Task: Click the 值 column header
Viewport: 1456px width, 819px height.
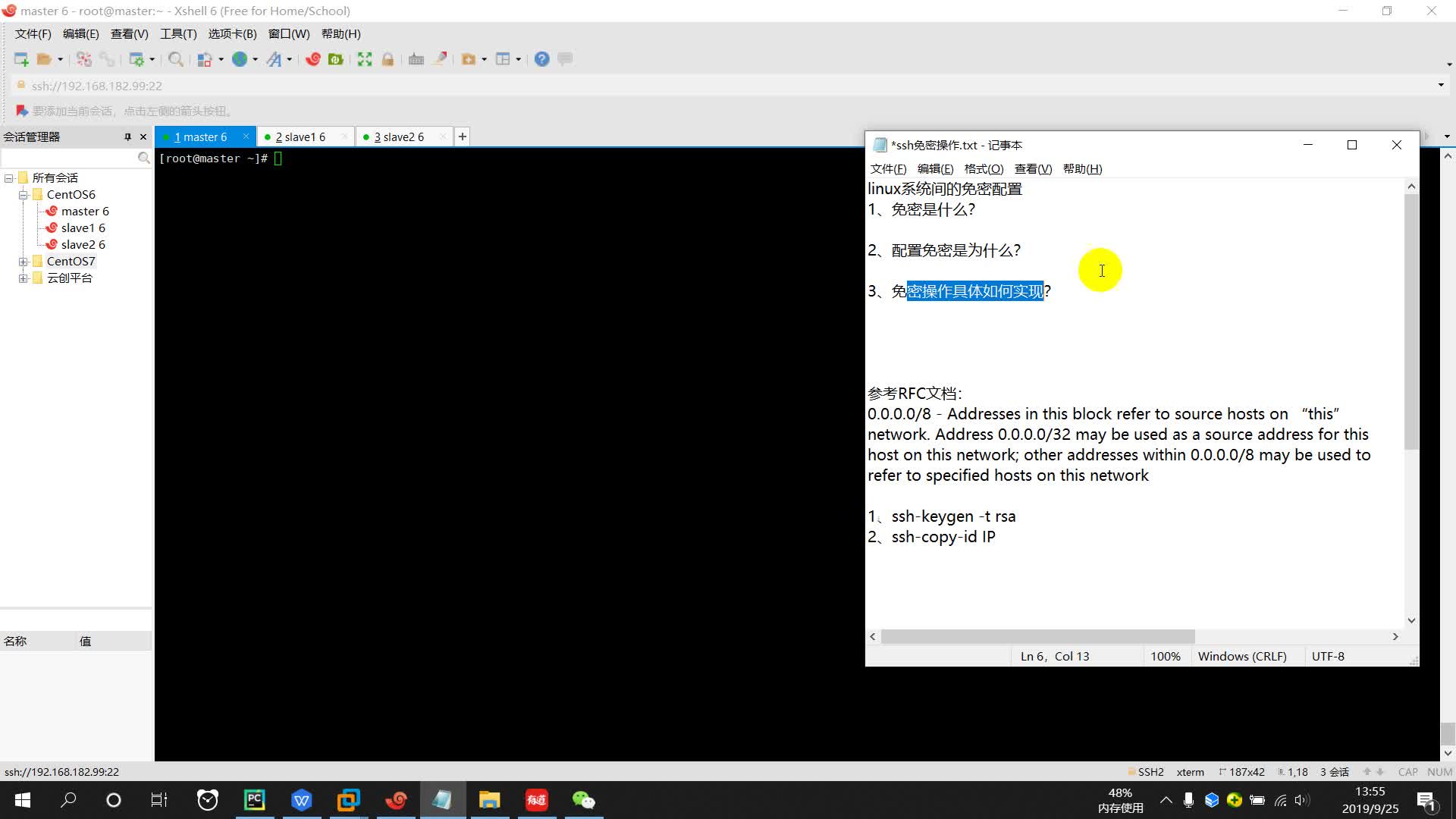Action: (114, 642)
